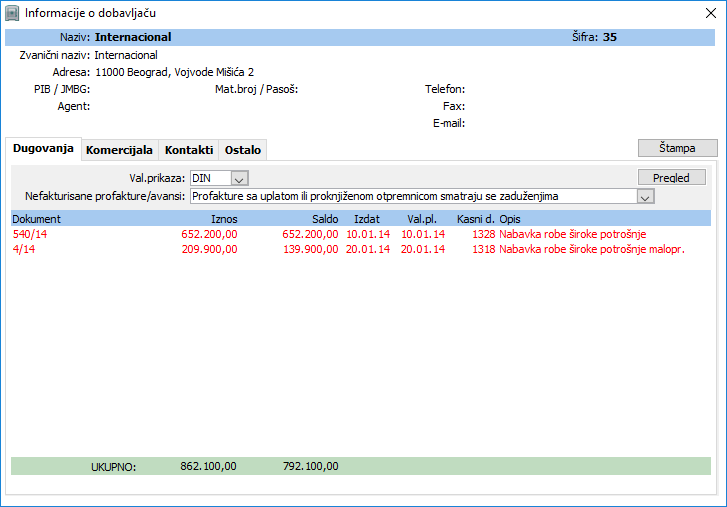
Task: Click the 1318 days late value
Action: coord(484,249)
